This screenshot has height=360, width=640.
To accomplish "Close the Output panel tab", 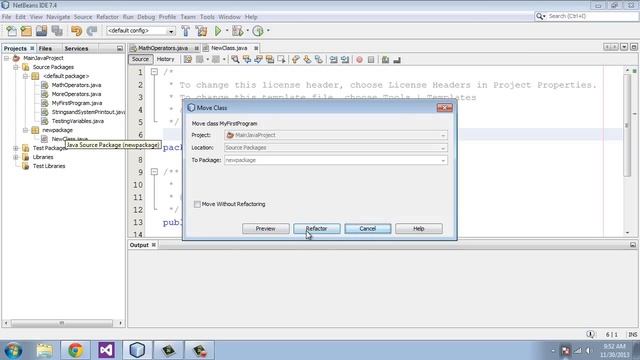I will (x=154, y=245).
